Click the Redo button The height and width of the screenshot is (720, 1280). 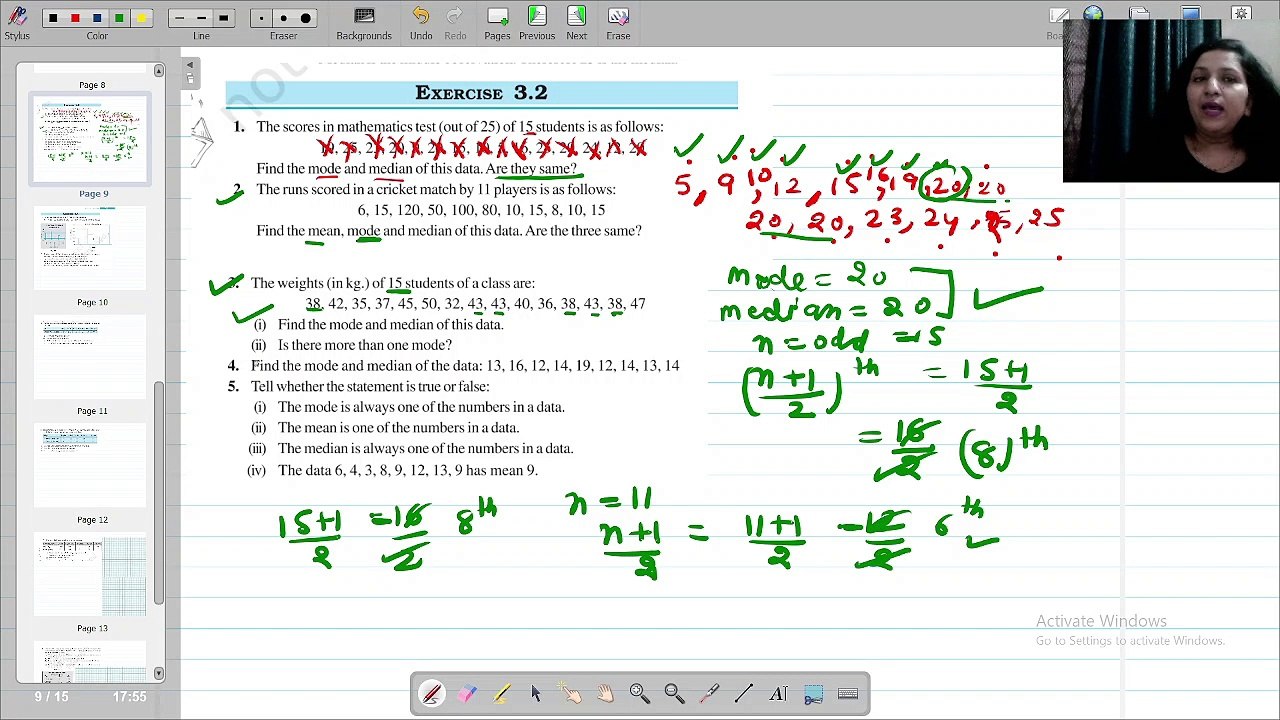[x=455, y=22]
